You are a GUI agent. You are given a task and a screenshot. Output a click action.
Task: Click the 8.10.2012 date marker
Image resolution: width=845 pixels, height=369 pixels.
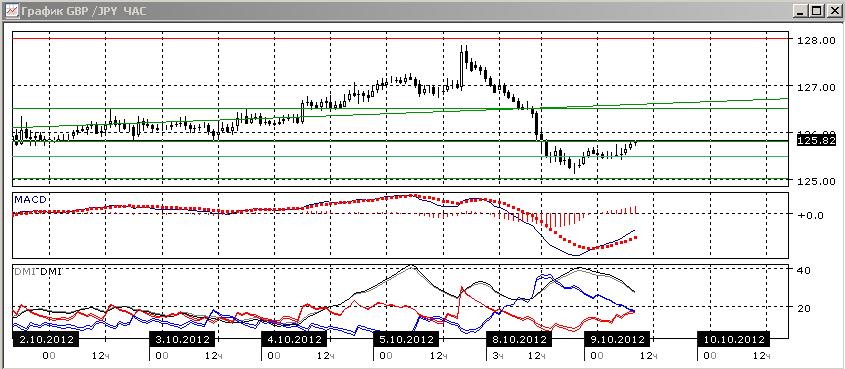(519, 339)
